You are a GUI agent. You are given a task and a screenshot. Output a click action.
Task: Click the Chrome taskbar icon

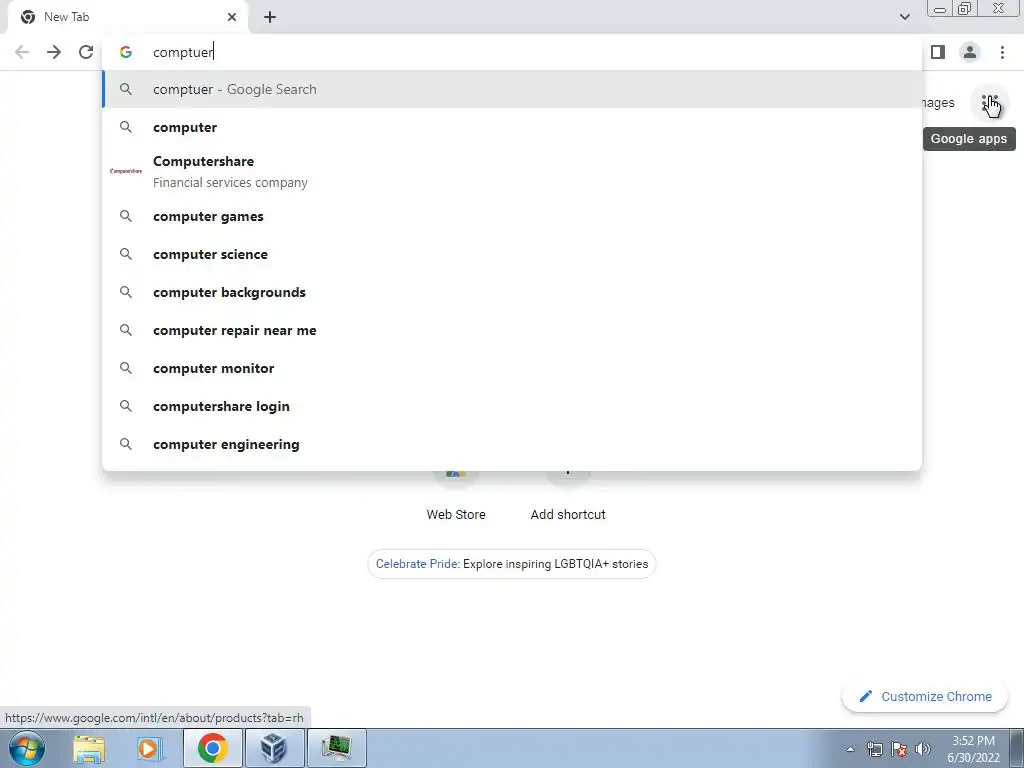pos(212,748)
